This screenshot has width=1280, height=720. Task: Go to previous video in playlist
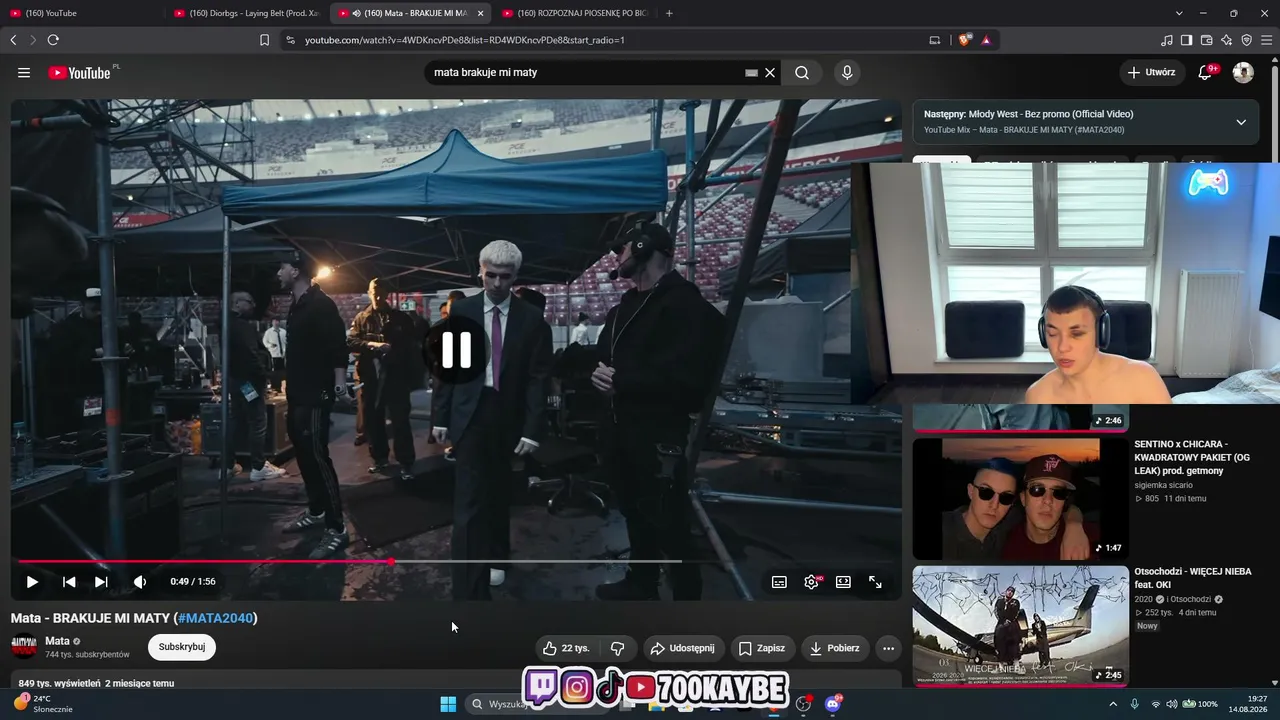coord(69,582)
